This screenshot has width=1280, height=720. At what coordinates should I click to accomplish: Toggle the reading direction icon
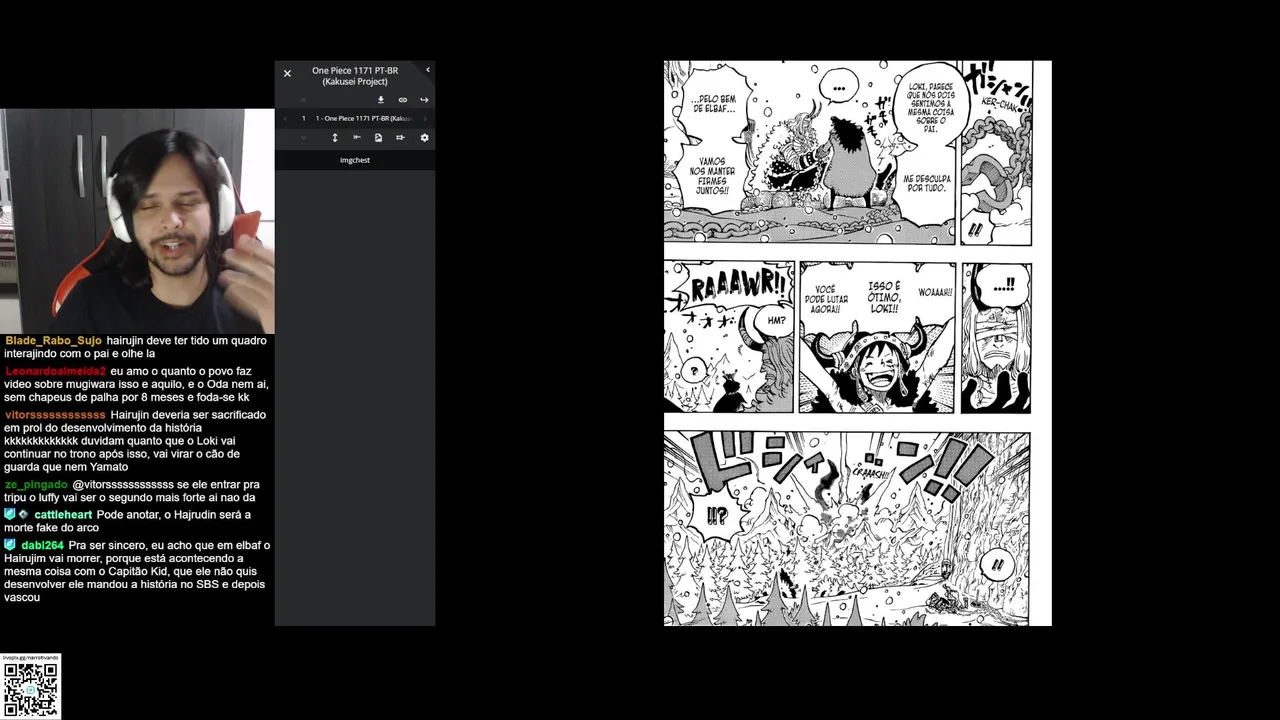pos(357,138)
